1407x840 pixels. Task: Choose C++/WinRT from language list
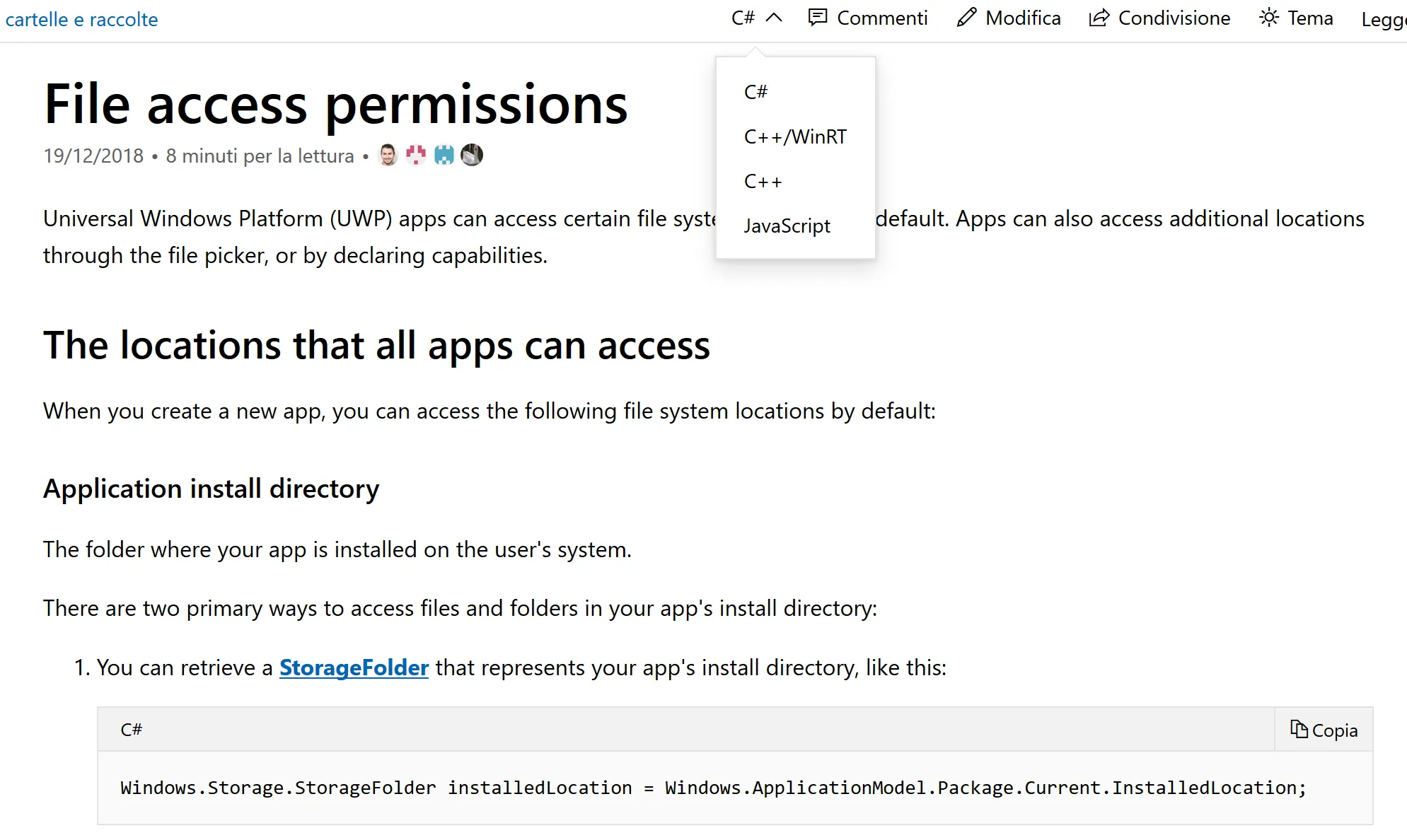795,136
